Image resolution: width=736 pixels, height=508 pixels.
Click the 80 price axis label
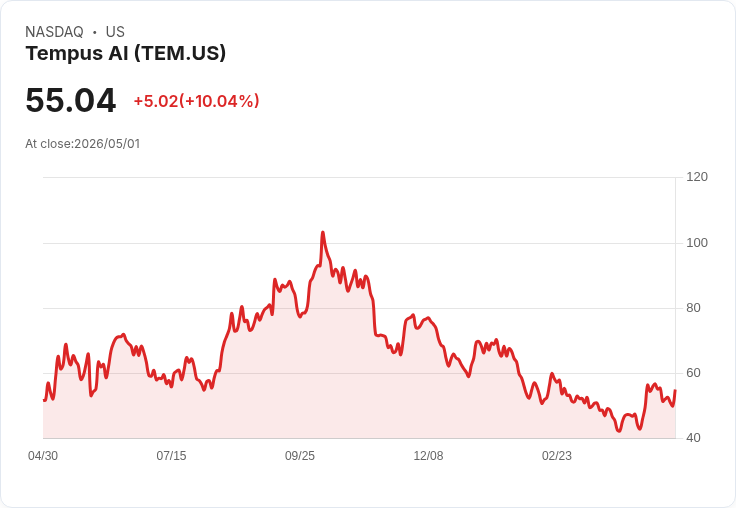point(693,308)
